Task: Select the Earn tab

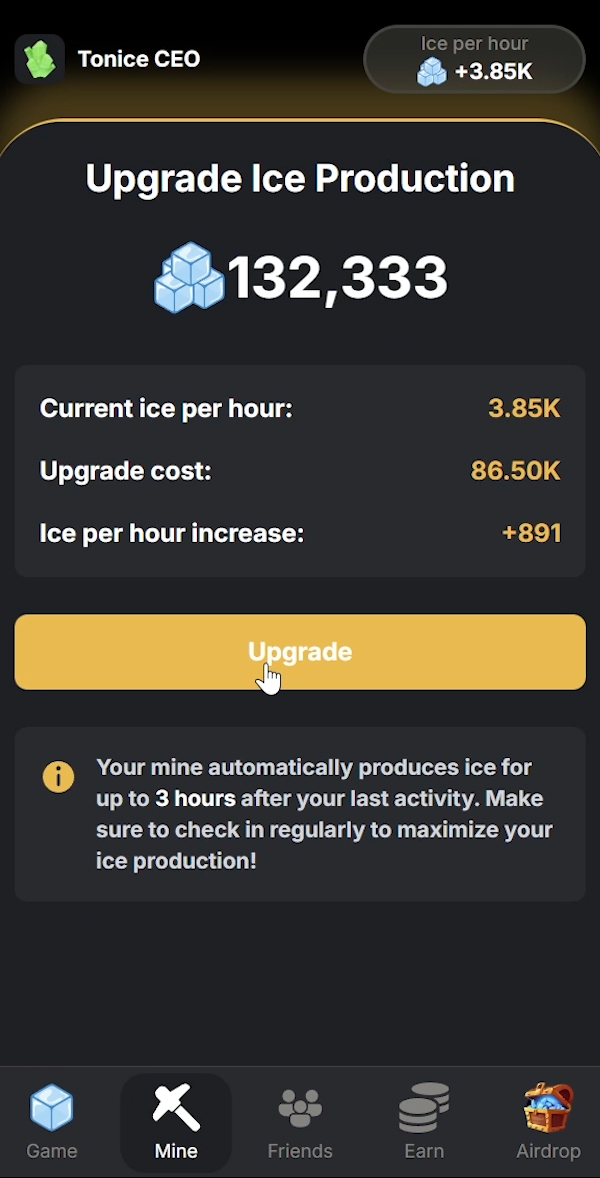Action: click(424, 1122)
